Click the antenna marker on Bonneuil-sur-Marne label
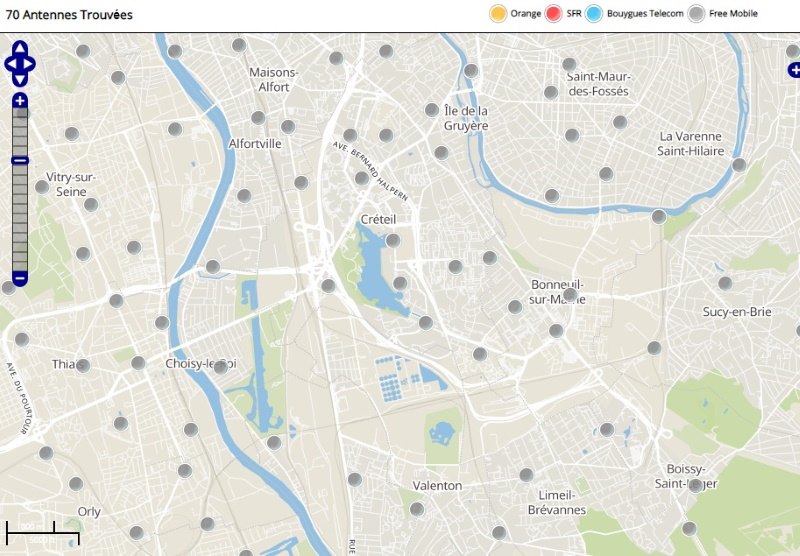Viewport: 800px width, 556px height. coord(569,295)
